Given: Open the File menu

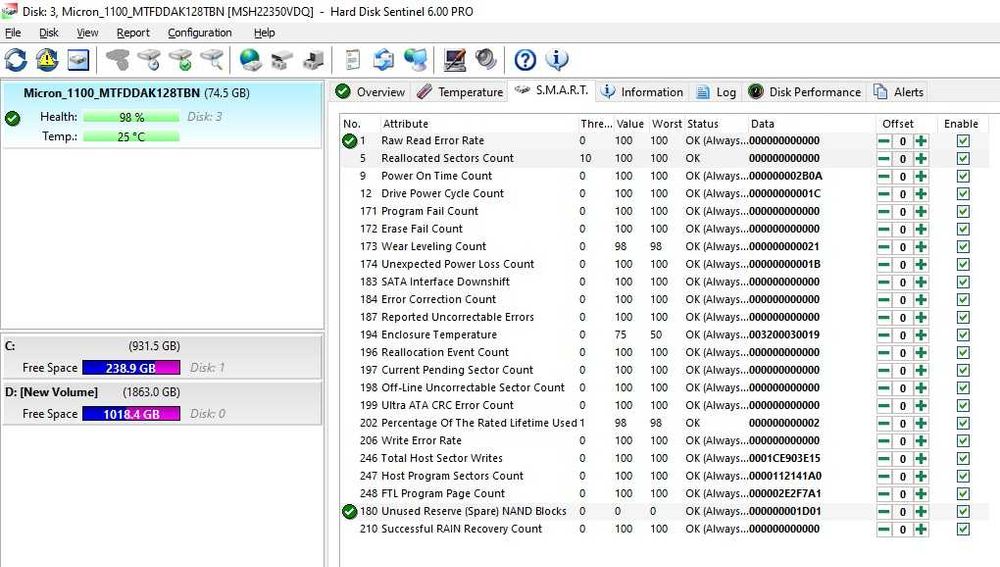Looking at the screenshot, I should click(13, 33).
